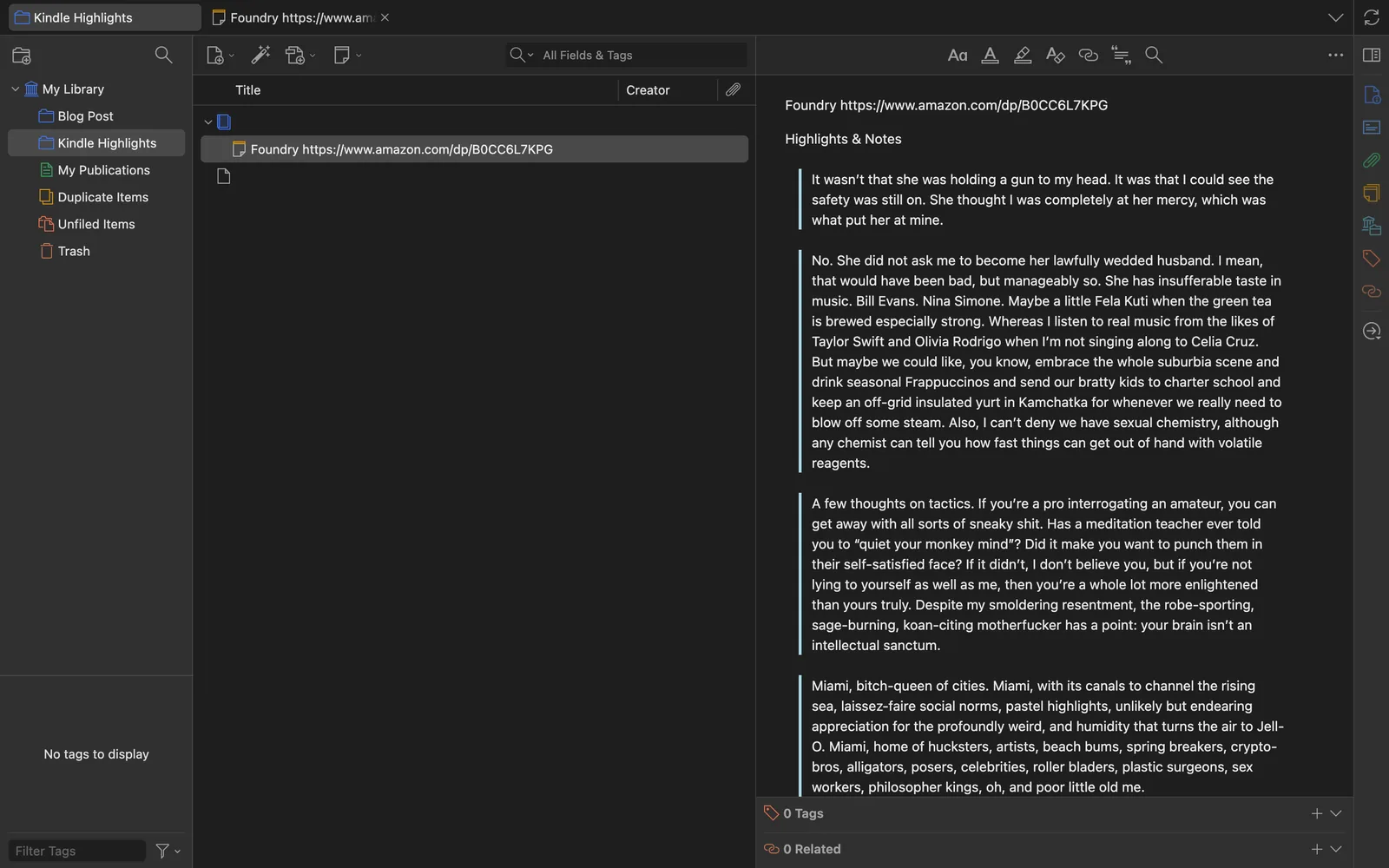The image size is (1389, 868).
Task: Click the insert link icon in note toolbar
Action: point(1089,56)
